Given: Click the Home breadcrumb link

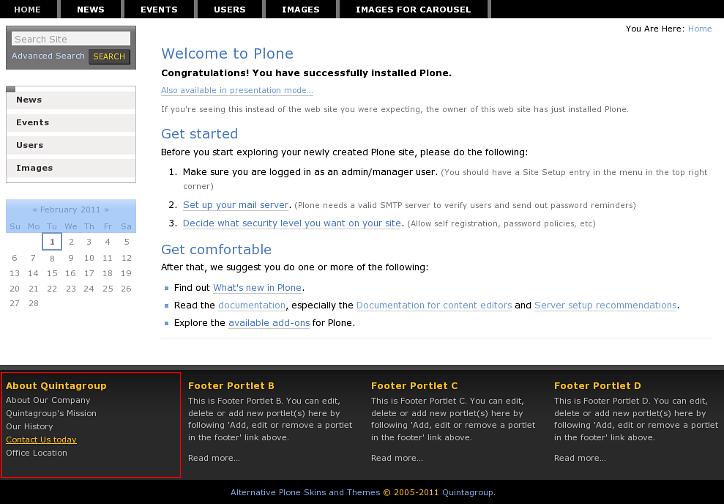Looking at the screenshot, I should 700,29.
